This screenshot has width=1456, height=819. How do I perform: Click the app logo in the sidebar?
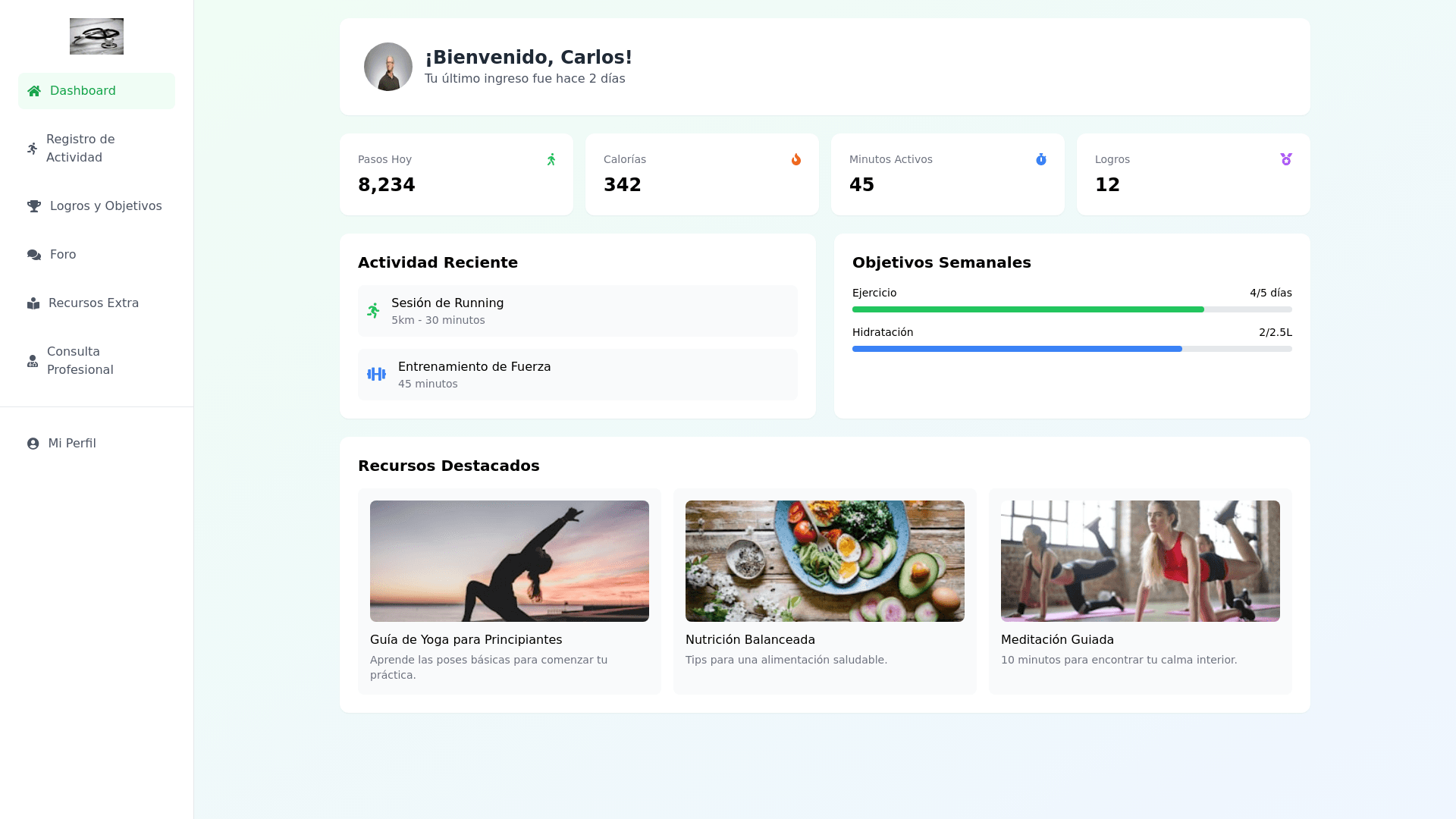(96, 36)
